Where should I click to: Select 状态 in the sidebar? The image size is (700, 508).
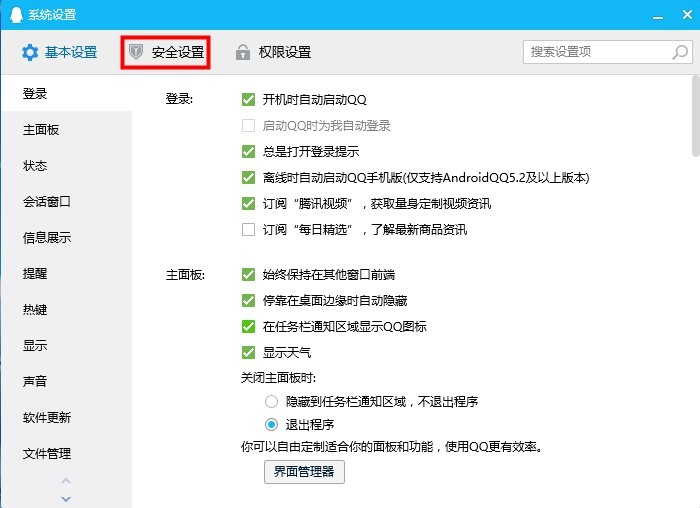click(67, 166)
